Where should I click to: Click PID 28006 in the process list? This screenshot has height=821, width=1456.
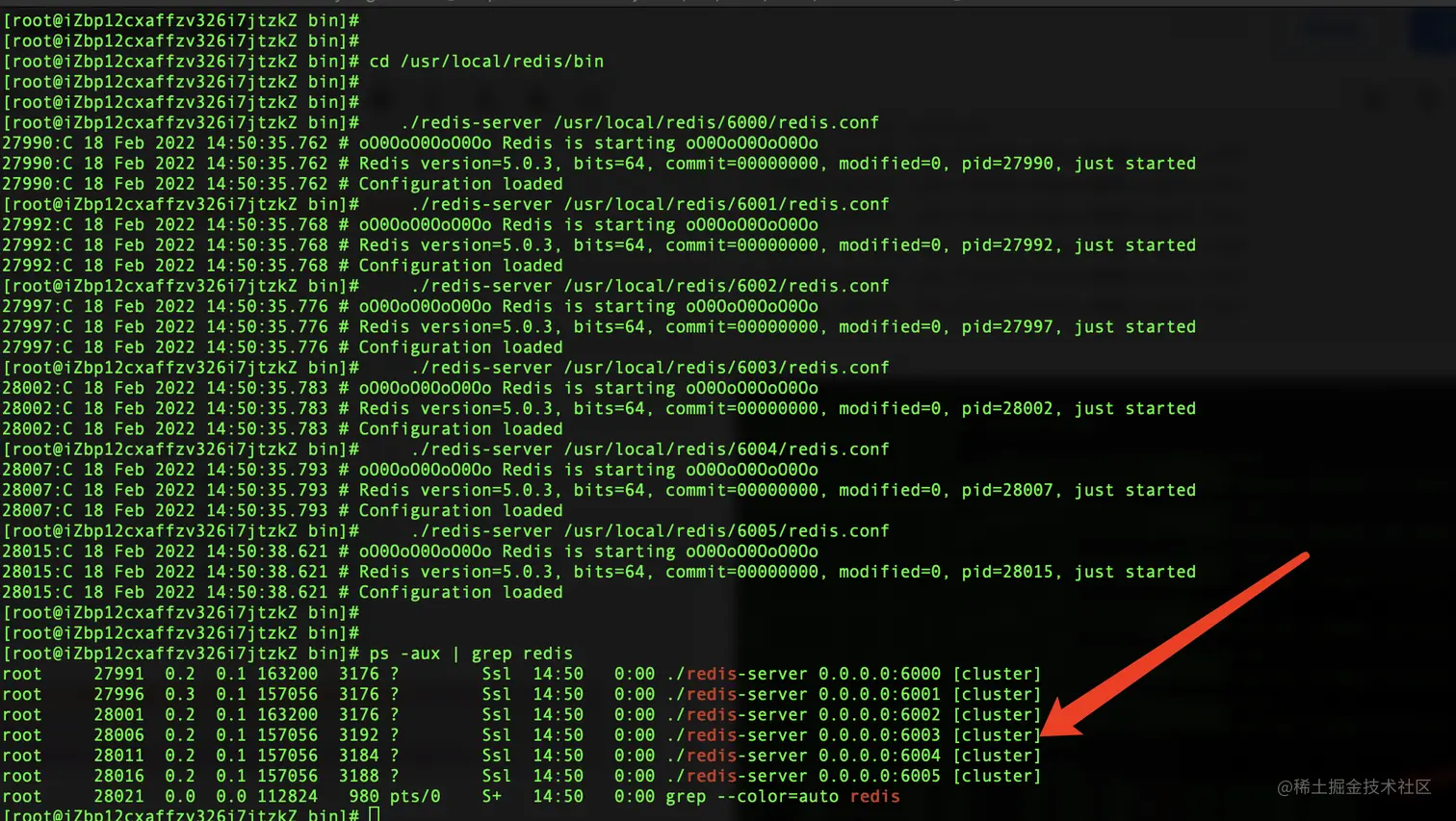118,735
